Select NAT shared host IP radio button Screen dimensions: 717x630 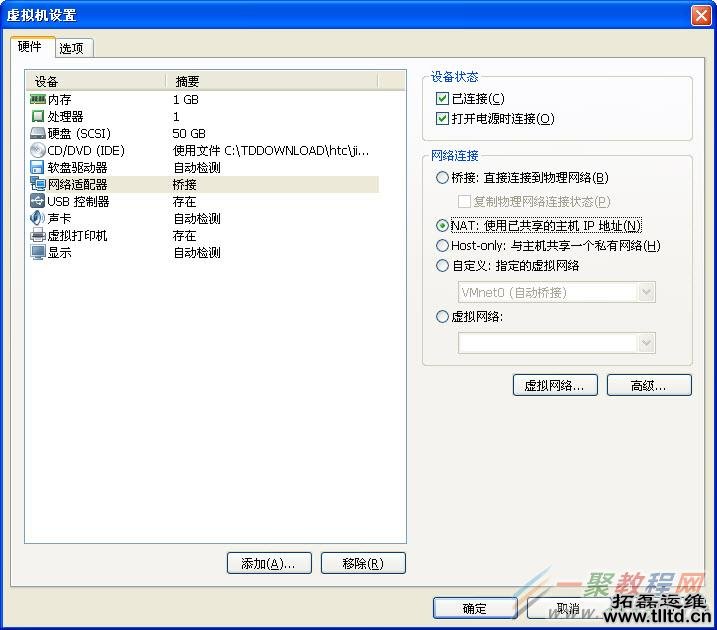tap(442, 225)
